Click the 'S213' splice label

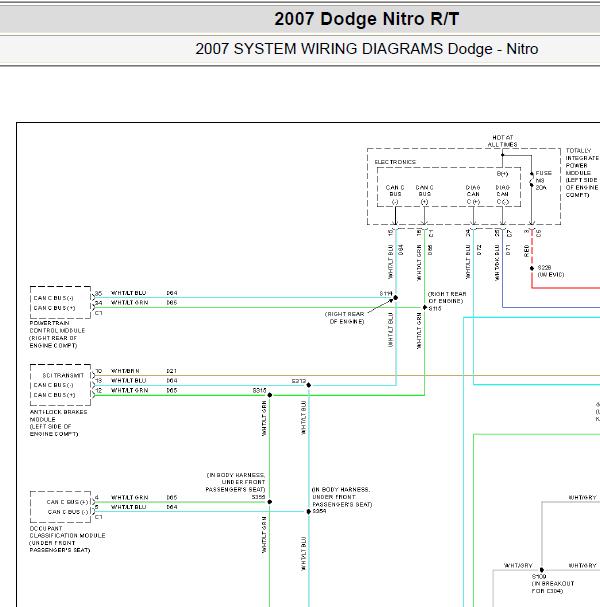pyautogui.click(x=299, y=381)
